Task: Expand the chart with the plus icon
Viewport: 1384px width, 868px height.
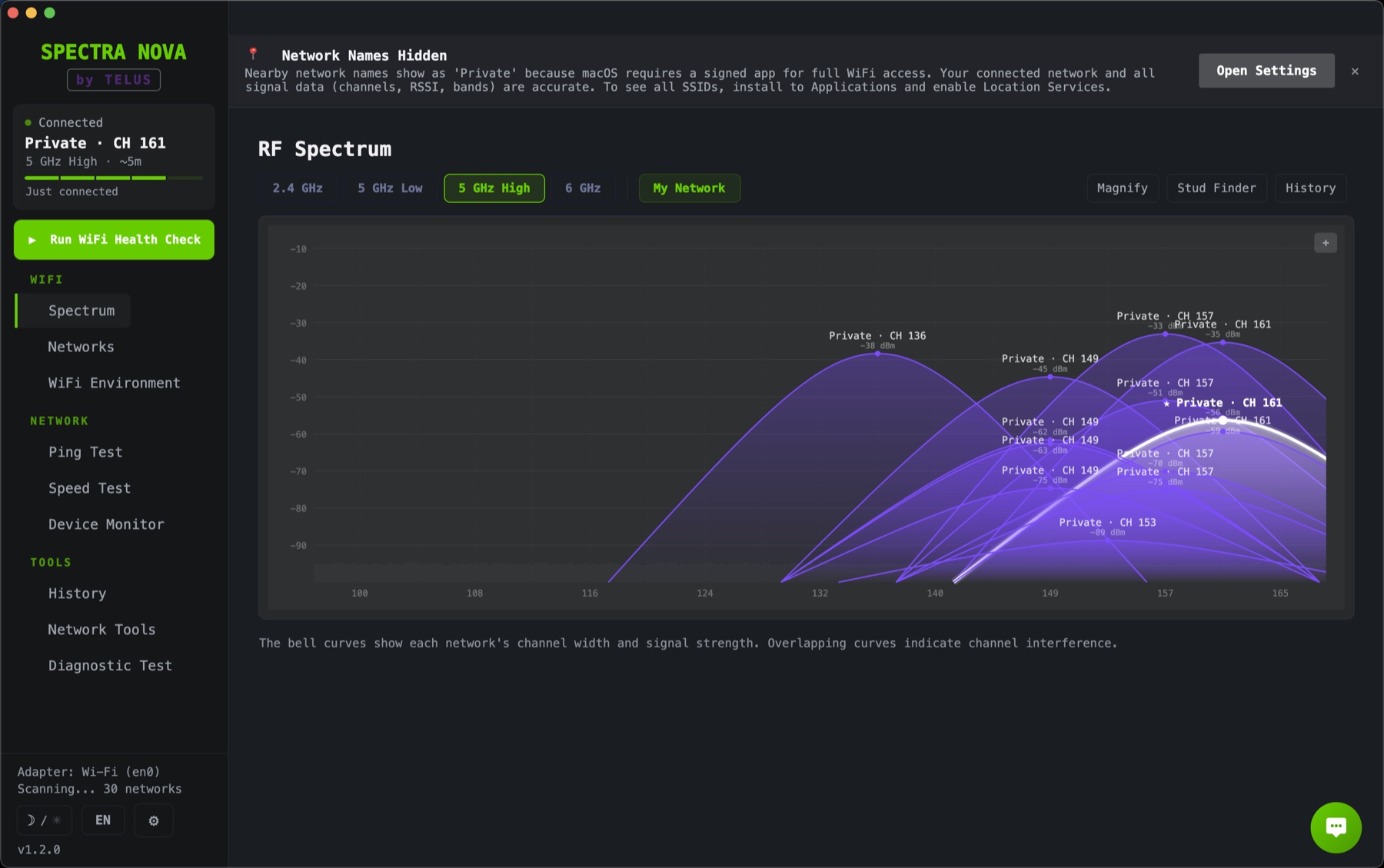Action: point(1326,243)
